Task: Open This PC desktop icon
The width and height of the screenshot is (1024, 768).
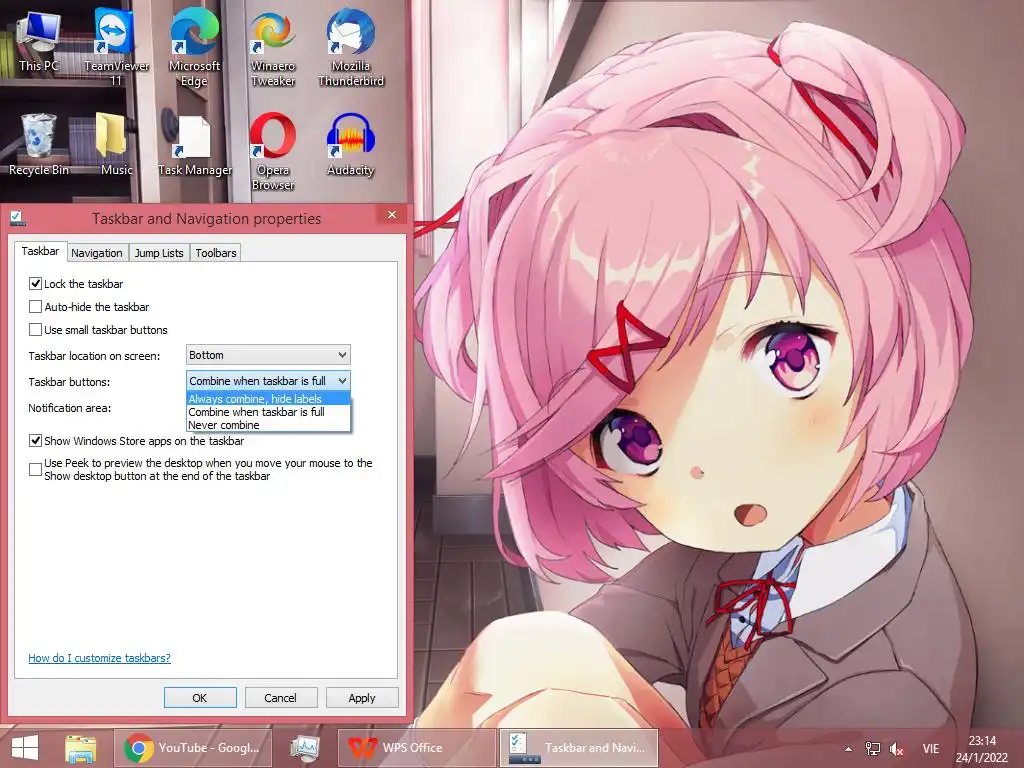Action: [x=39, y=41]
